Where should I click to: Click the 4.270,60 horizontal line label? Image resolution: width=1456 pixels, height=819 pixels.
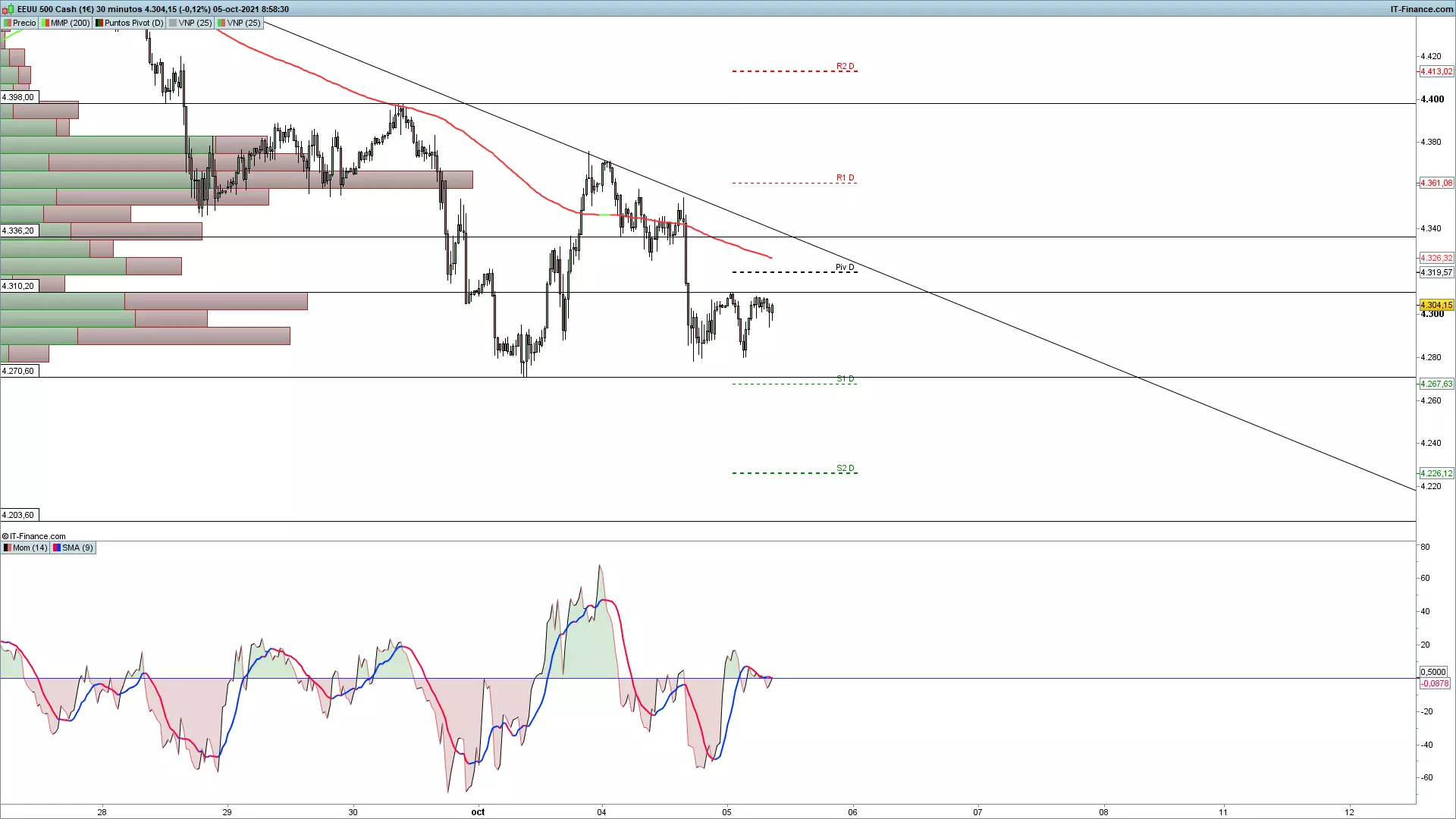18,371
